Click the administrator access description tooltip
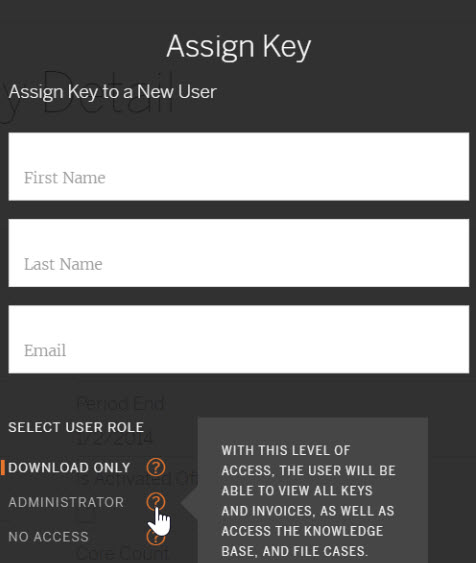Image resolution: width=476 pixels, height=563 pixels. coord(313,490)
